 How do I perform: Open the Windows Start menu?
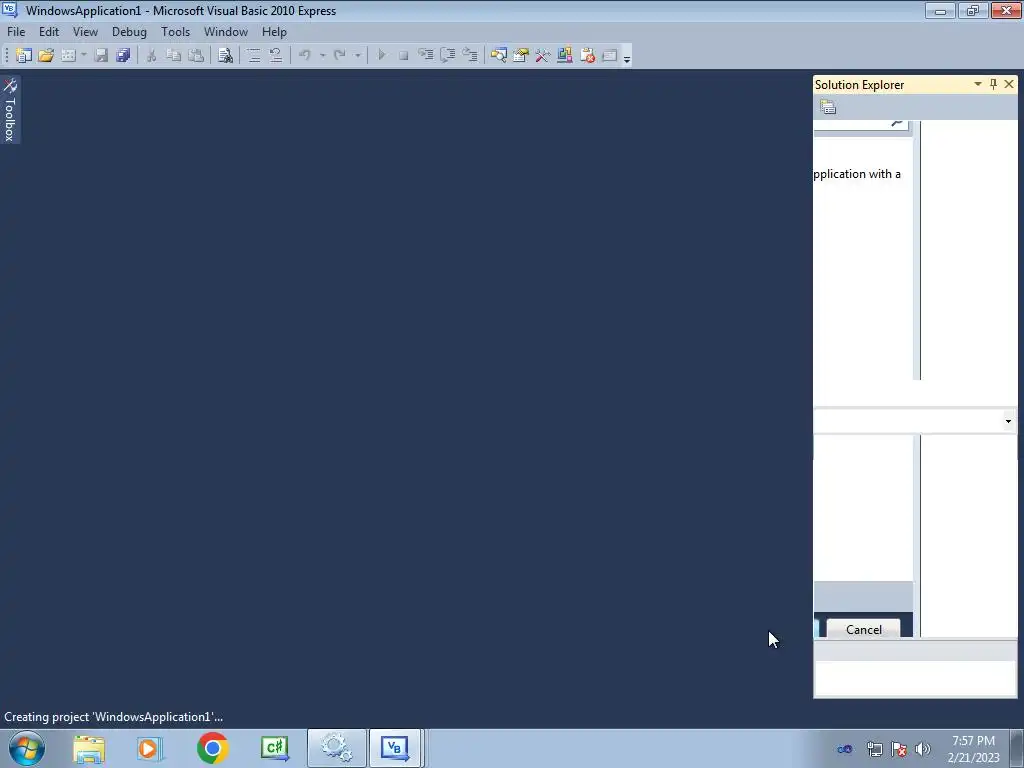pos(27,748)
